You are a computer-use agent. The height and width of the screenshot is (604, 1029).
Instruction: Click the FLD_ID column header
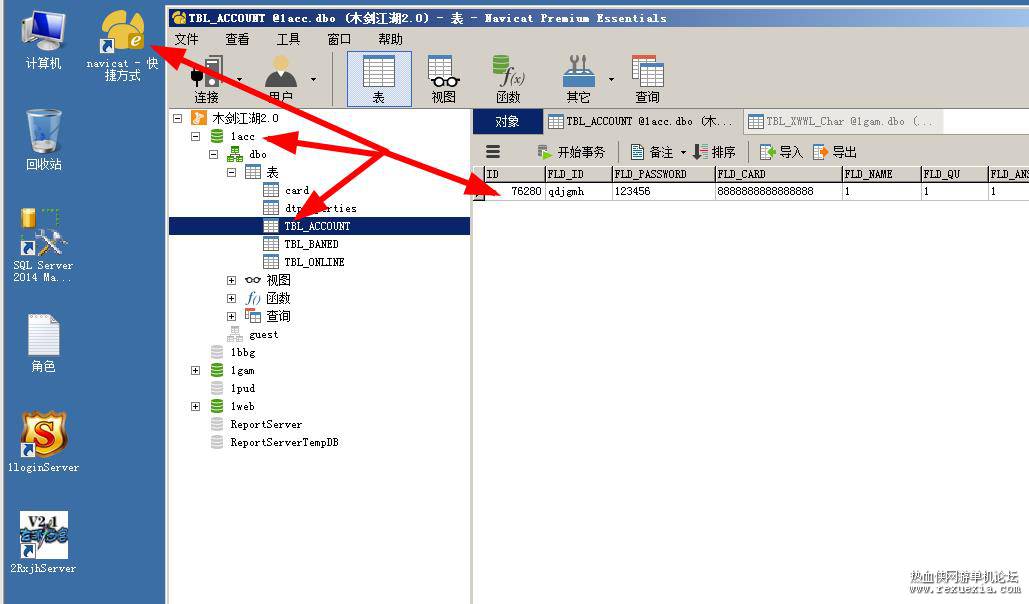(578, 174)
